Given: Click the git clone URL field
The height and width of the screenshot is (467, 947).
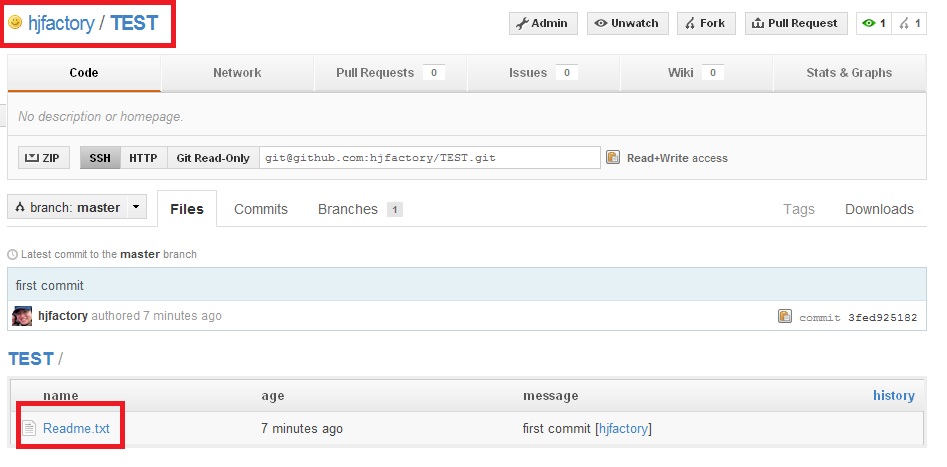Looking at the screenshot, I should click(x=430, y=158).
